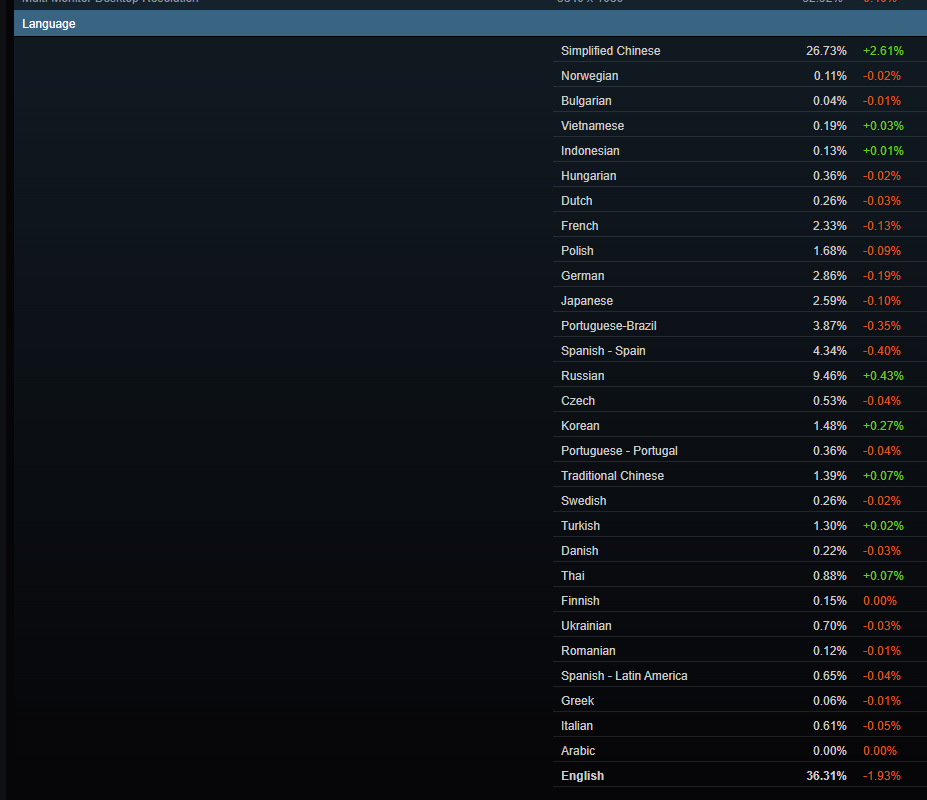The image size is (927, 800).
Task: Click the -0.35% change value
Action: click(x=881, y=326)
